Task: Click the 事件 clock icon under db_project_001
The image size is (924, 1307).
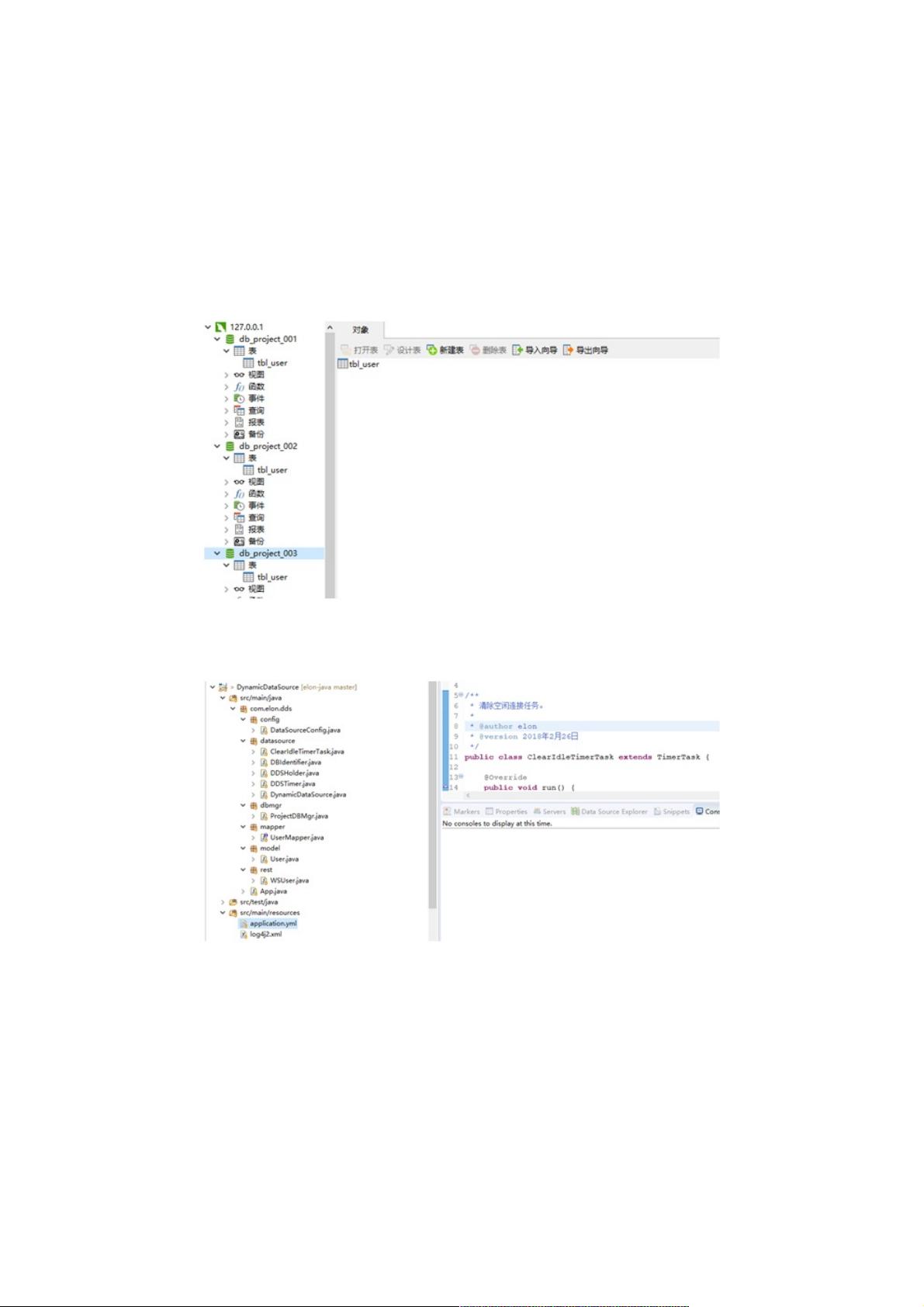Action: click(x=240, y=399)
